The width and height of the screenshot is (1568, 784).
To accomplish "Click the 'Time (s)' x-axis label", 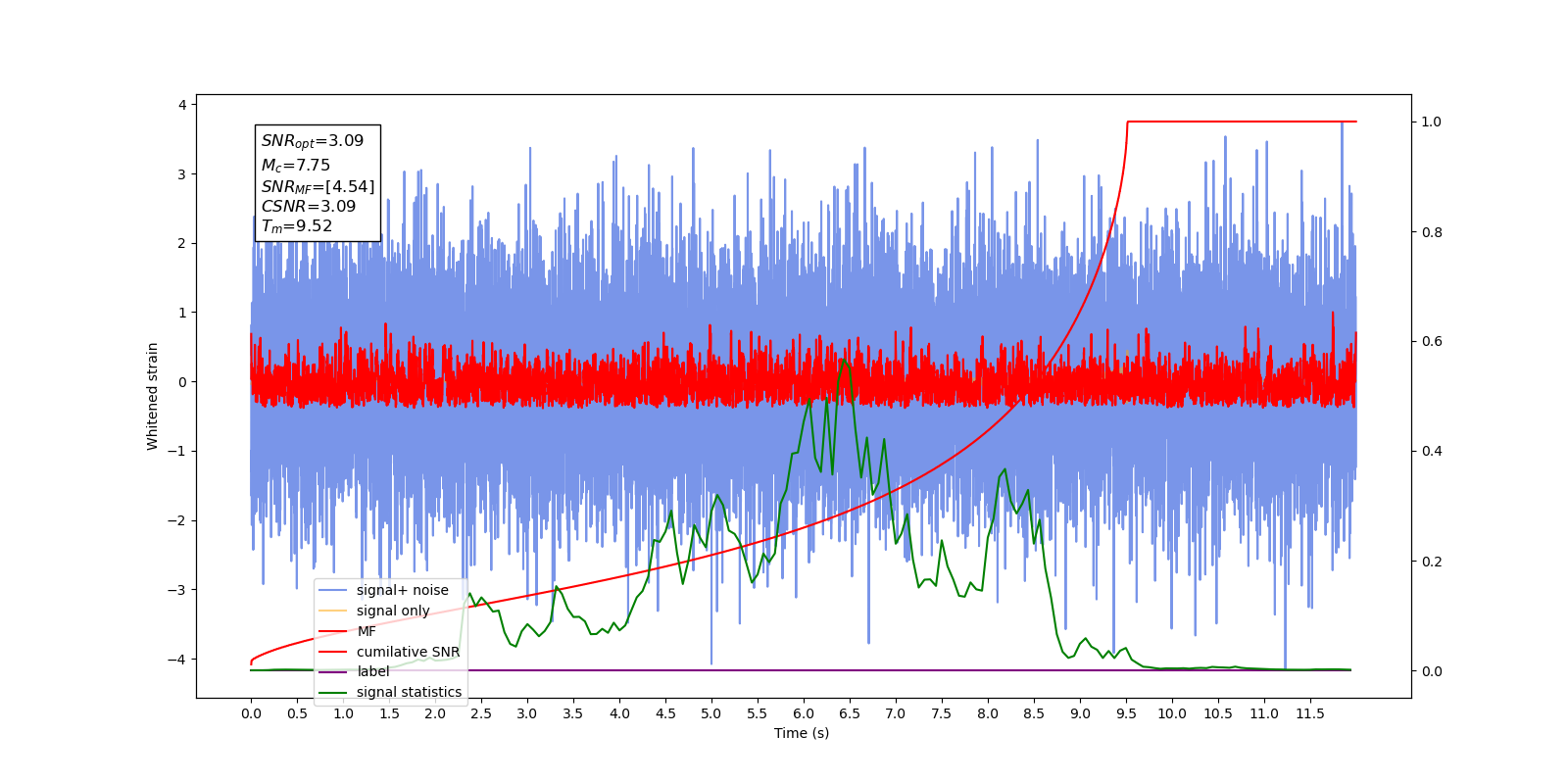I will (x=802, y=733).
